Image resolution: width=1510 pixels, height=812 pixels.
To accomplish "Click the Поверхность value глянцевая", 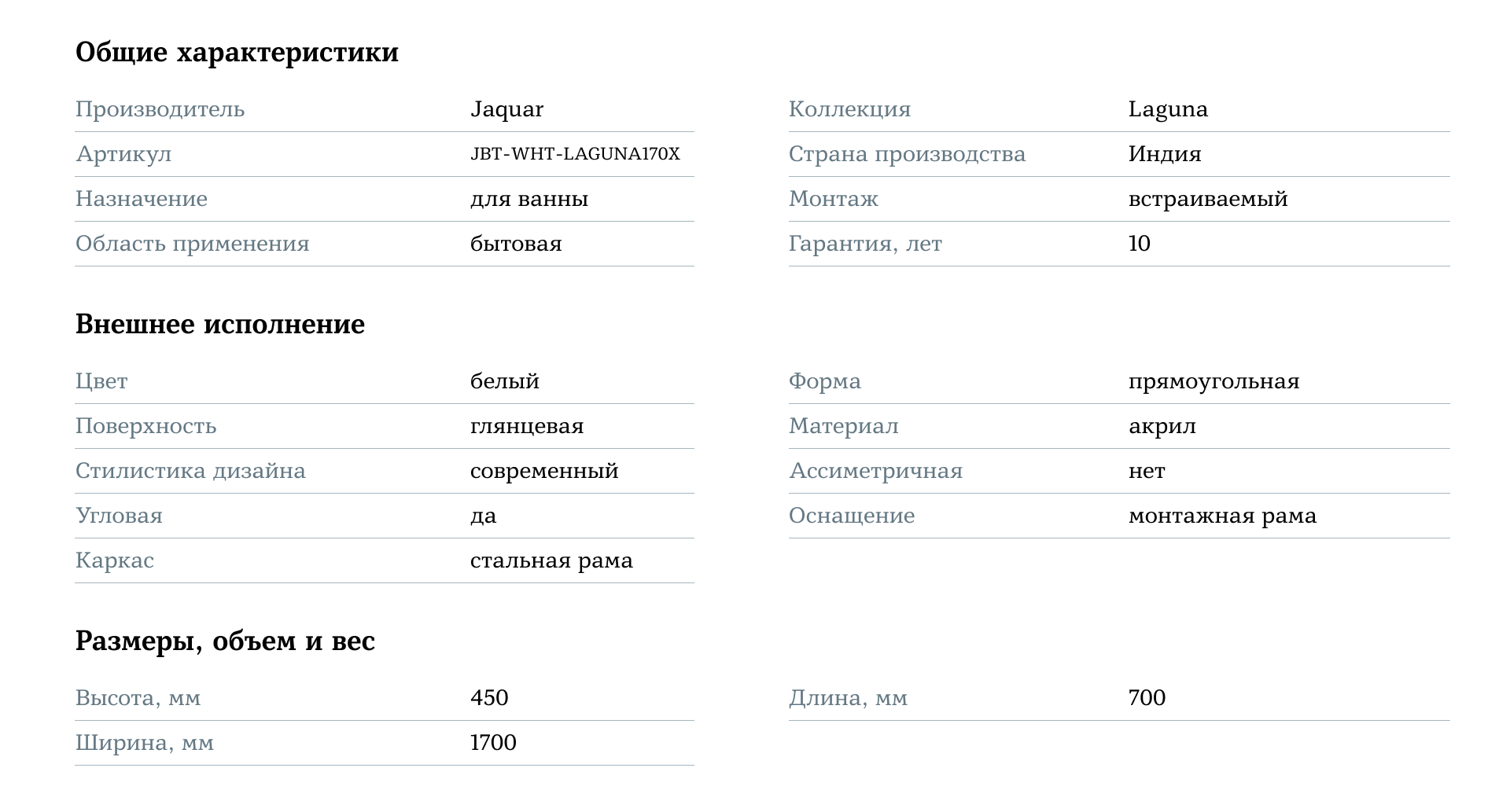I will coord(527,427).
